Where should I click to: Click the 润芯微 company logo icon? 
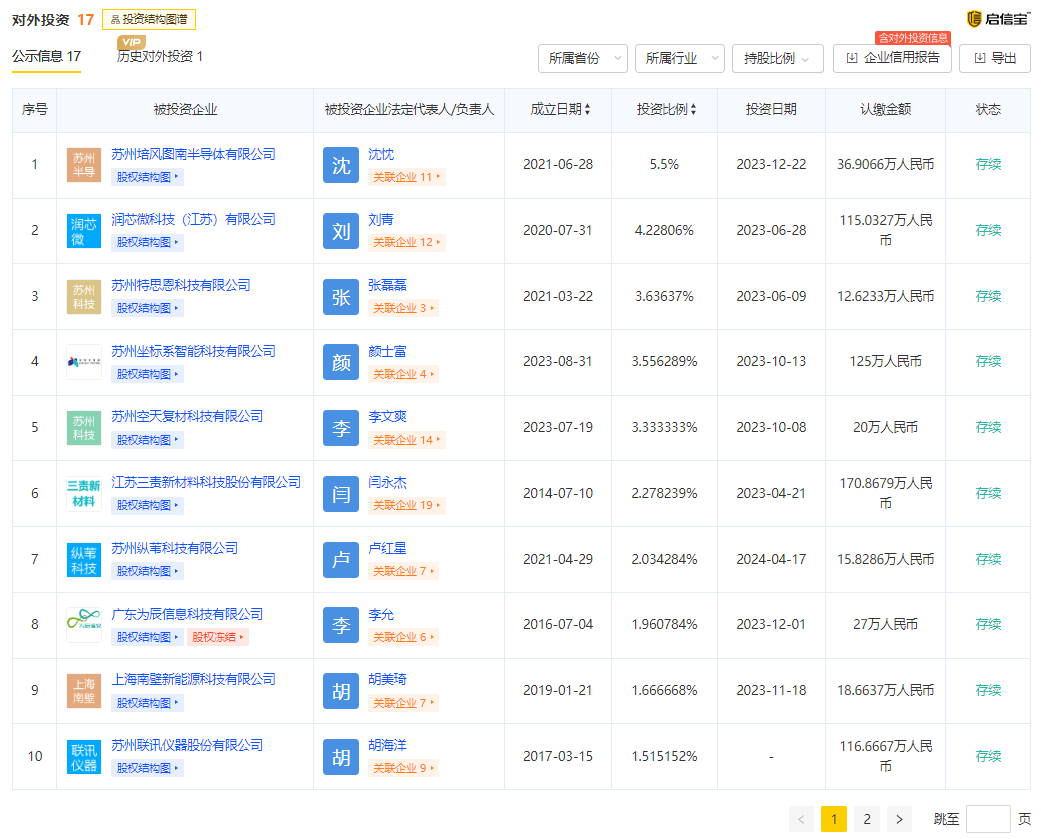coord(84,231)
